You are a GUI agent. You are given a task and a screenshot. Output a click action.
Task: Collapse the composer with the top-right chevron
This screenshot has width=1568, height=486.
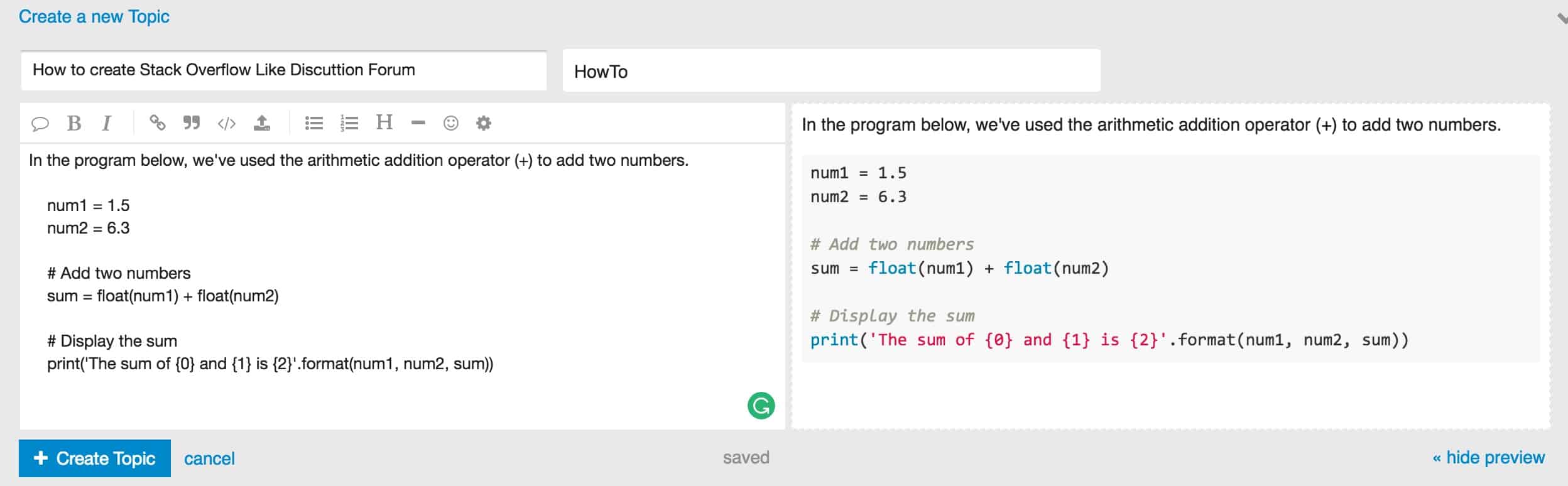coord(1562,18)
